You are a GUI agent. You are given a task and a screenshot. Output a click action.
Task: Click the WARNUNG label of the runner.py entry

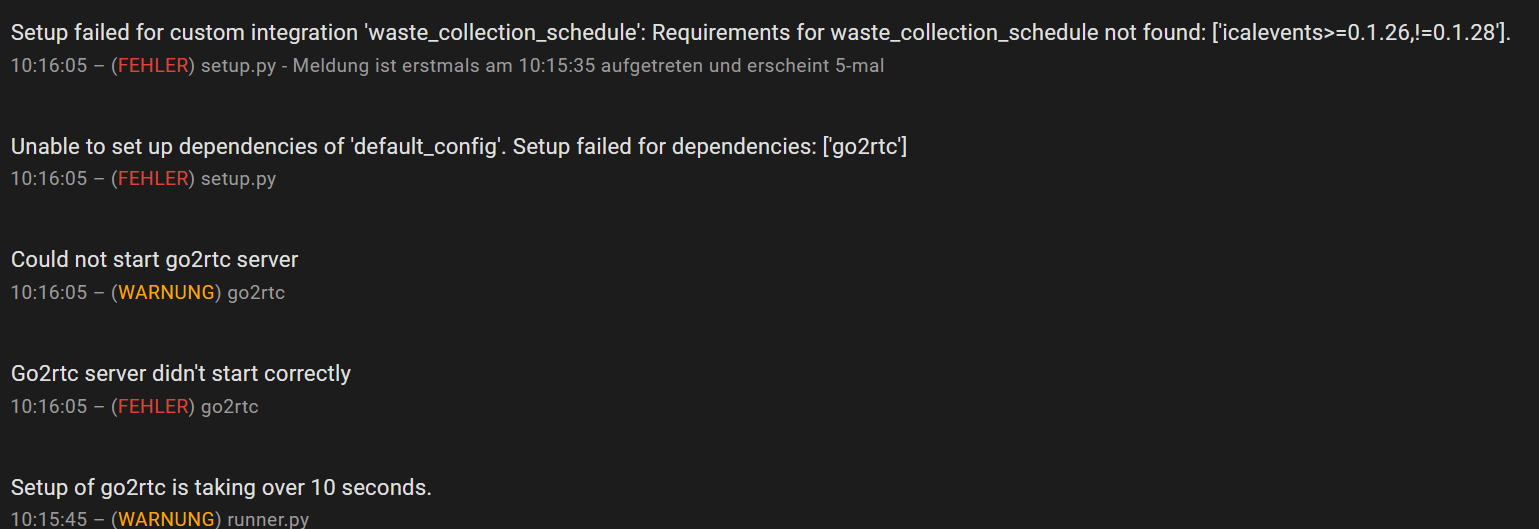[x=166, y=520]
